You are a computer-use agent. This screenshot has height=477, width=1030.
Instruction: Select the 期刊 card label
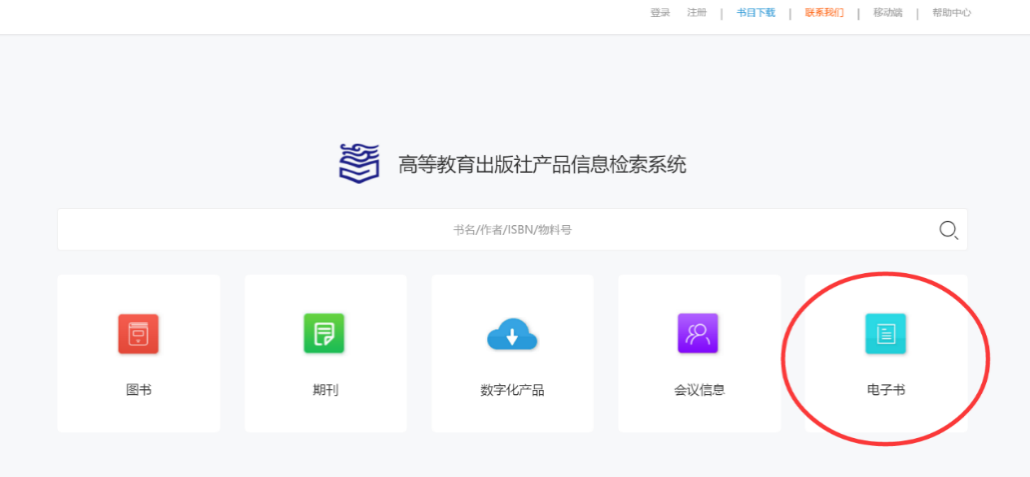pos(325,390)
